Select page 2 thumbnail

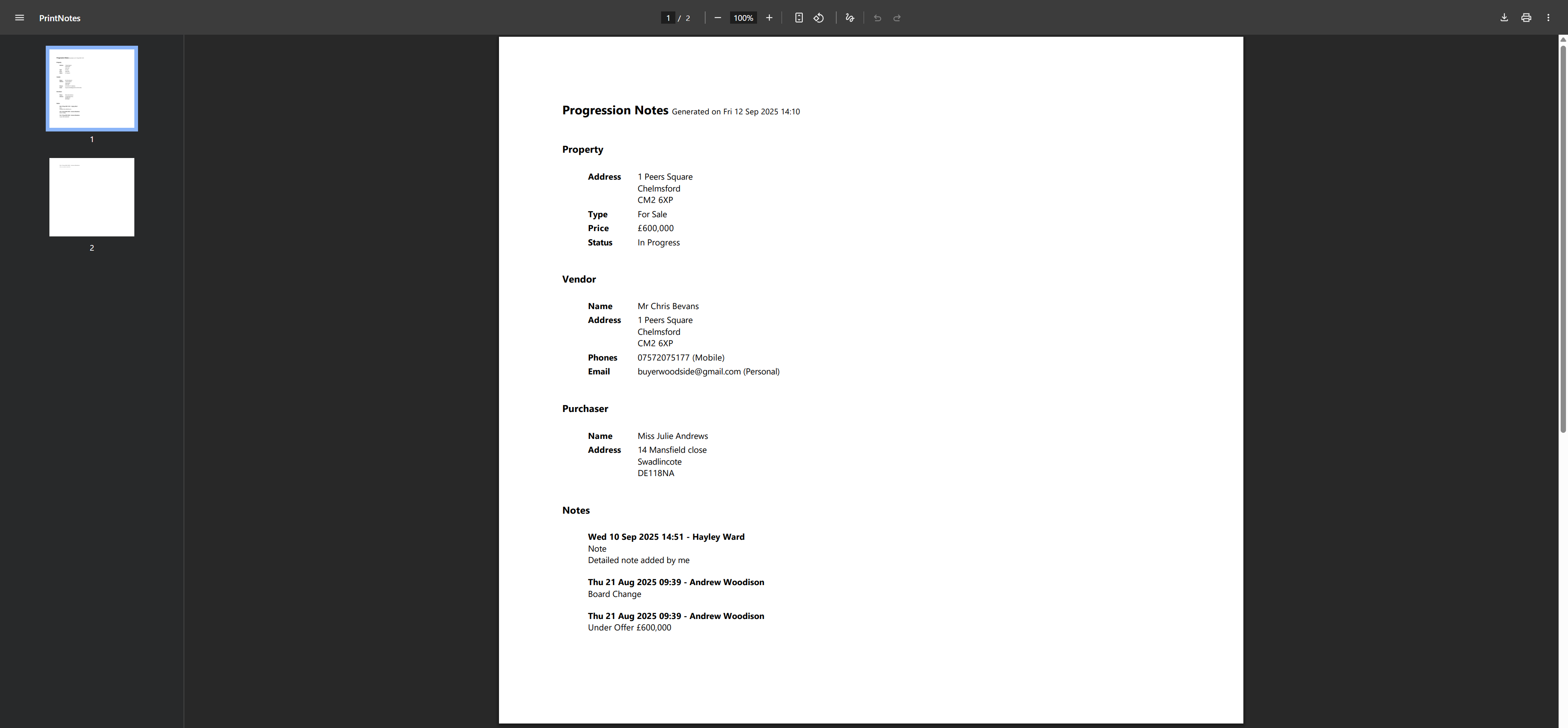[92, 197]
